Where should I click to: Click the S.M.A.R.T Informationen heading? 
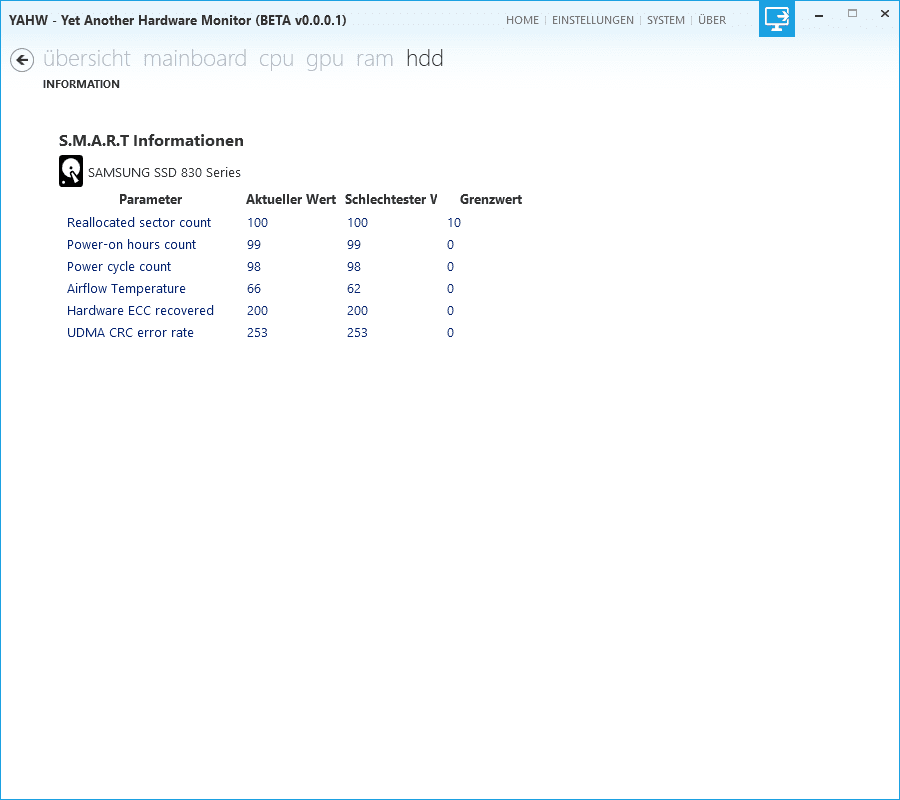pyautogui.click(x=151, y=141)
